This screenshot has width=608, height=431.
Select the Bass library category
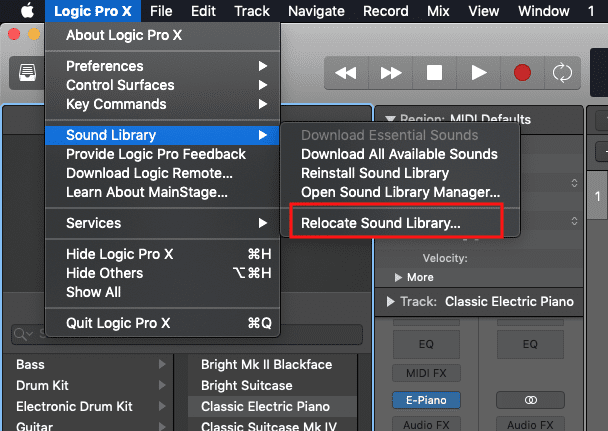coord(88,364)
